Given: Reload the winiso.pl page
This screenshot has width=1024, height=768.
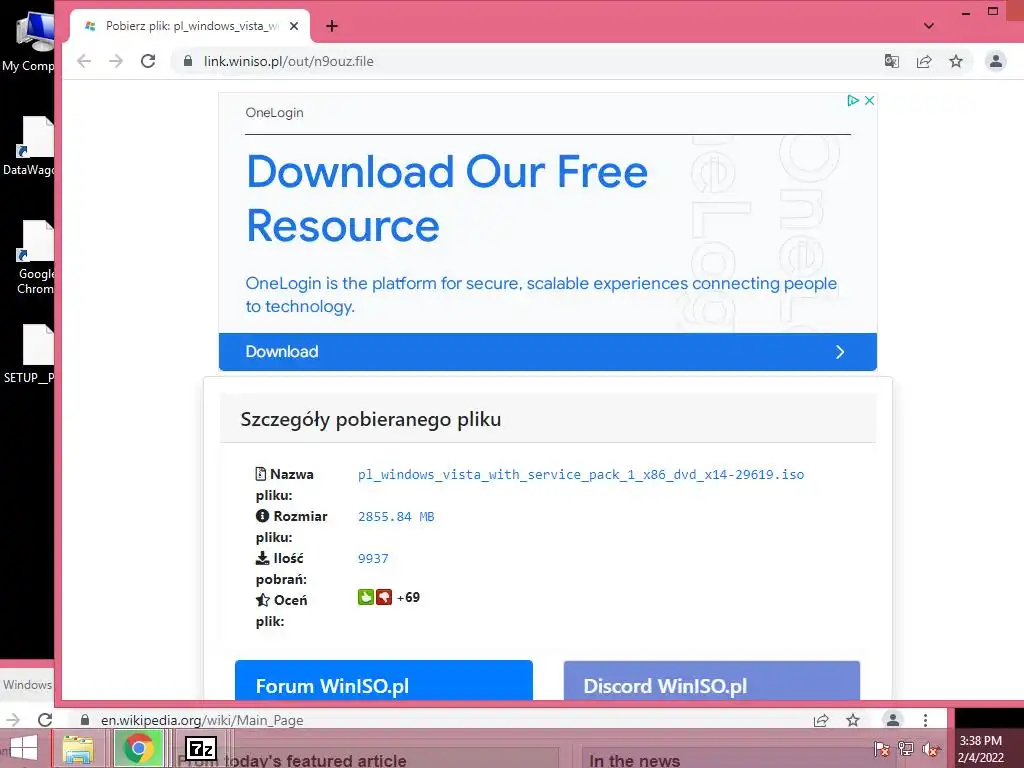Looking at the screenshot, I should coord(148,61).
